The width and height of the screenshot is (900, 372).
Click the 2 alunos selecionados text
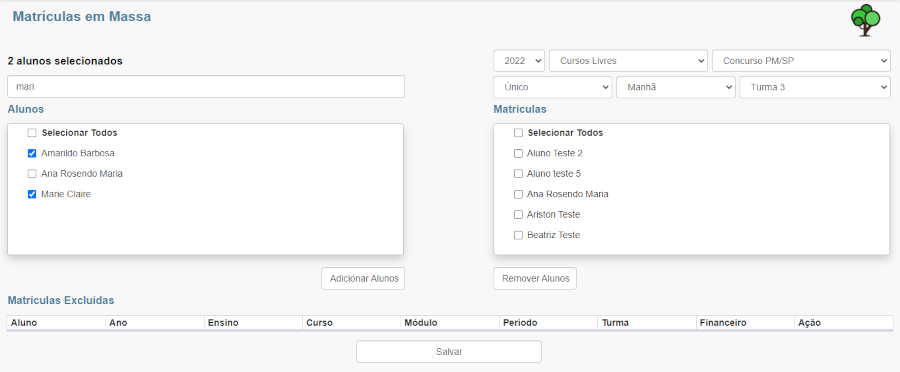65,61
